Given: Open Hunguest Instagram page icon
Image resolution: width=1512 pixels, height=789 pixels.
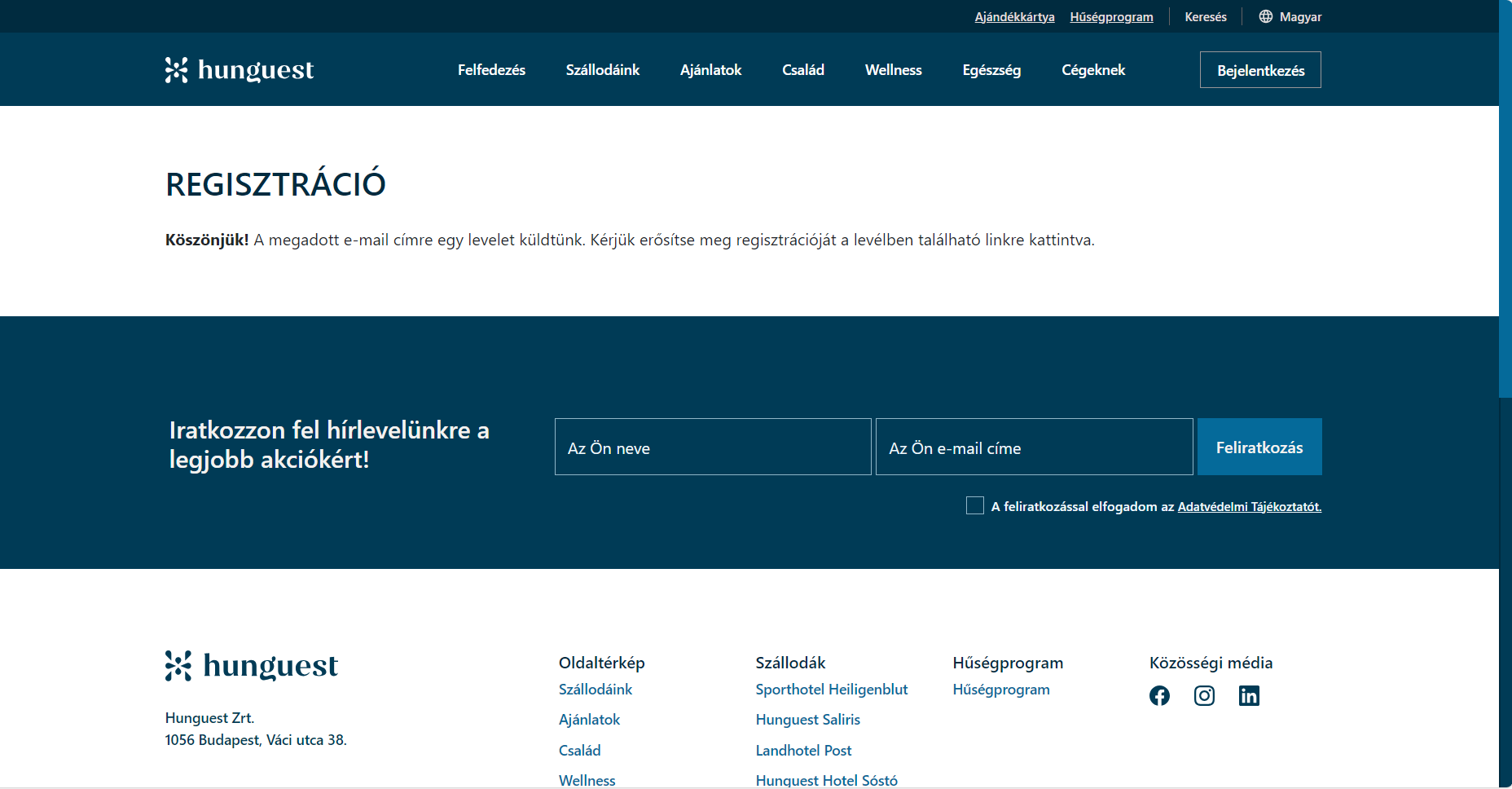Looking at the screenshot, I should tap(1204, 695).
